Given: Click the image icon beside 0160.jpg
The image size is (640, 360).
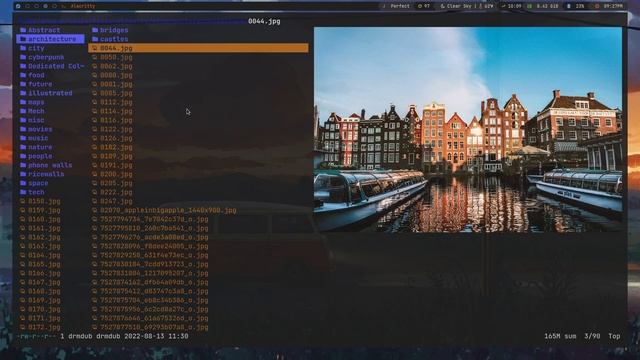Looking at the screenshot, I should tap(23, 219).
